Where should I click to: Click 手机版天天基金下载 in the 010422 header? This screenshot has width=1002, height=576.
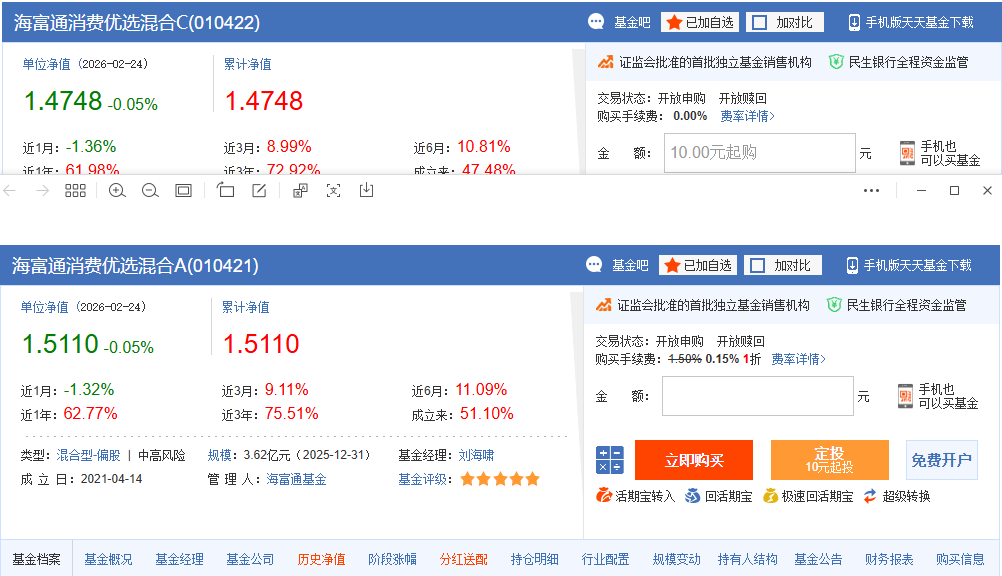coord(911,22)
